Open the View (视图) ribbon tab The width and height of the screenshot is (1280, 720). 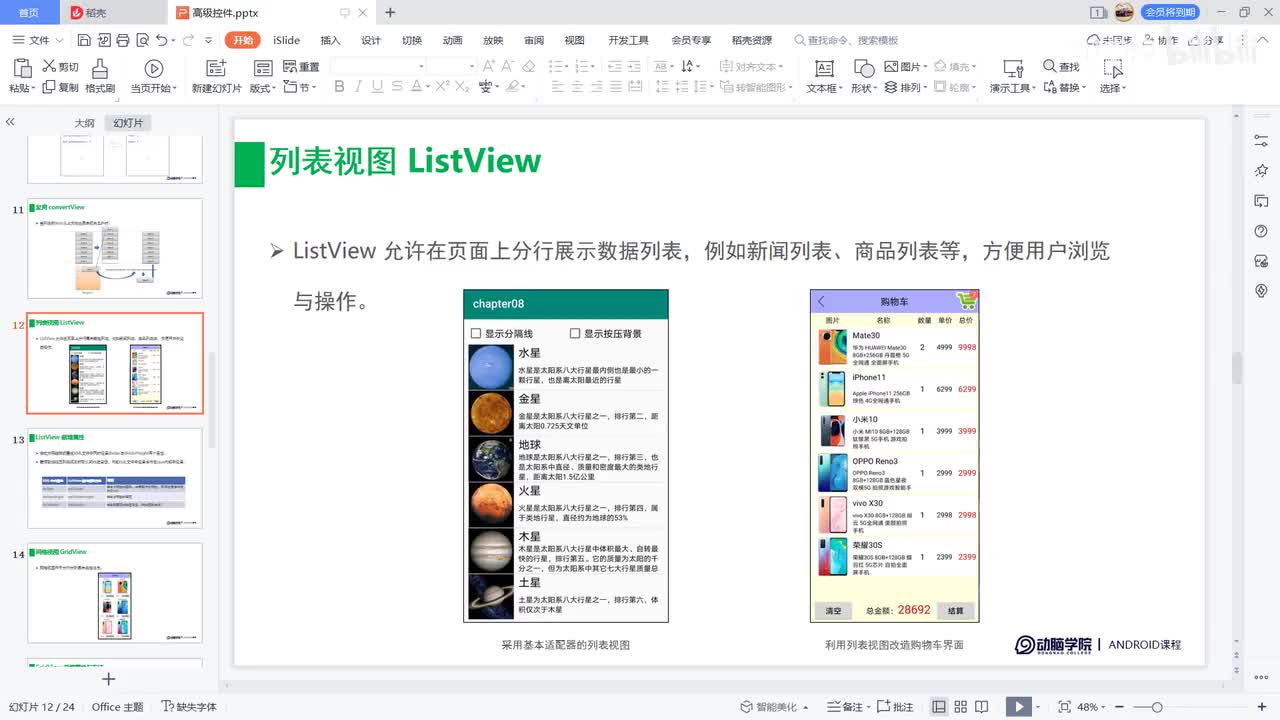[574, 40]
